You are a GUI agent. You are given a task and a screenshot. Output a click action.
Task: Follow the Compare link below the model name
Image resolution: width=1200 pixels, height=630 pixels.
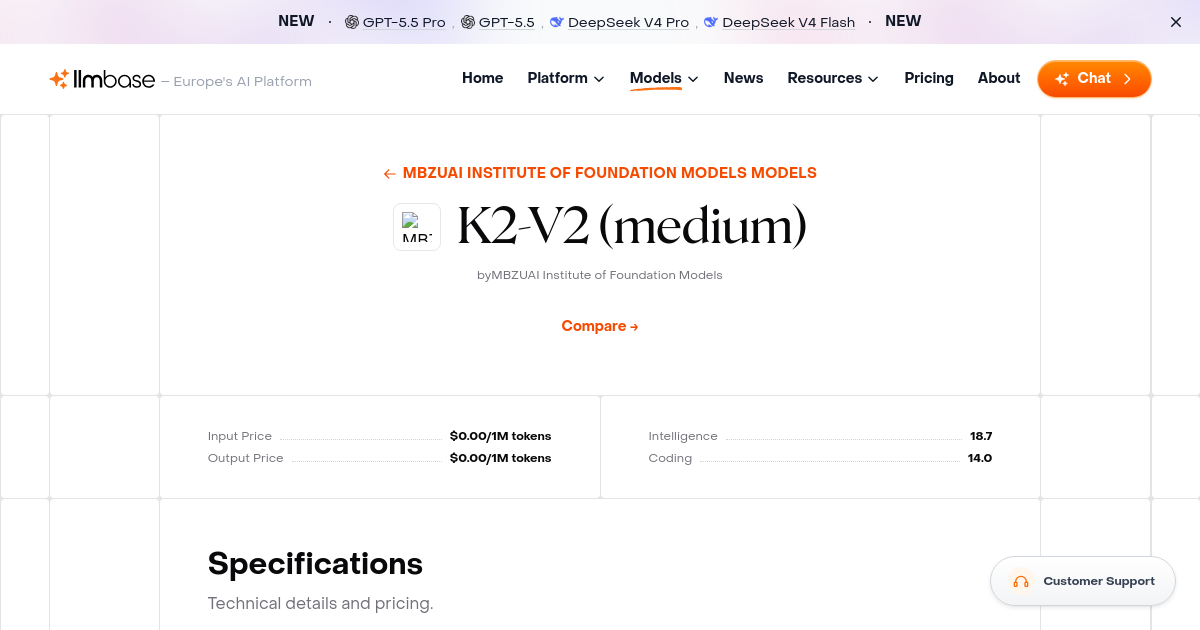pyautogui.click(x=599, y=326)
